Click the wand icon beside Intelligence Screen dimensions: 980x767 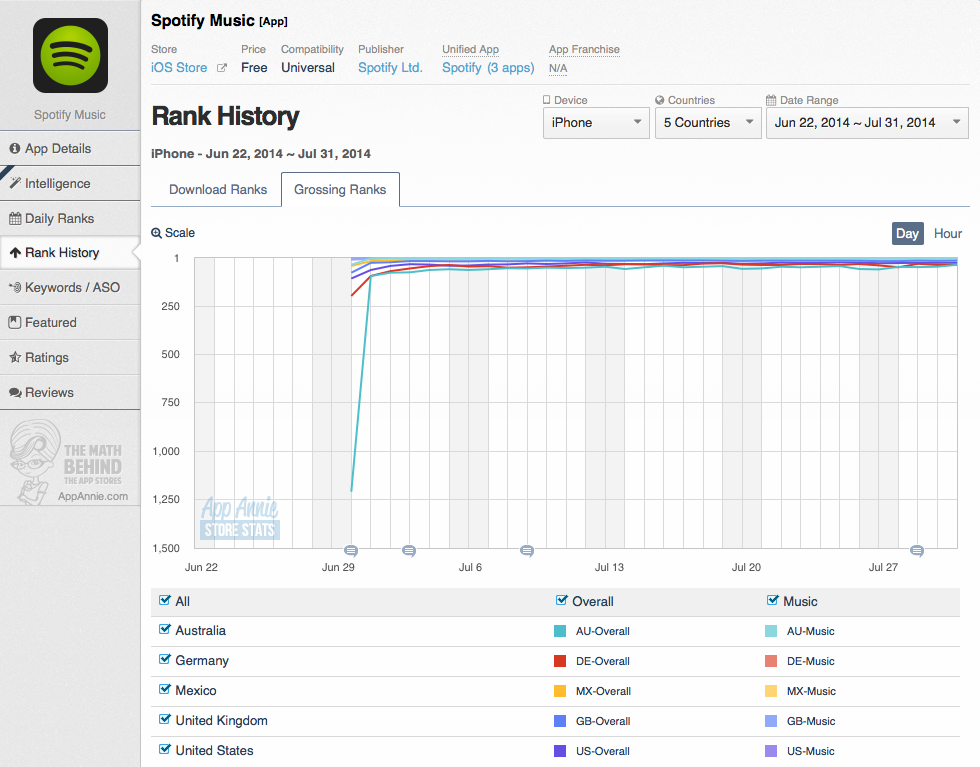(x=15, y=183)
